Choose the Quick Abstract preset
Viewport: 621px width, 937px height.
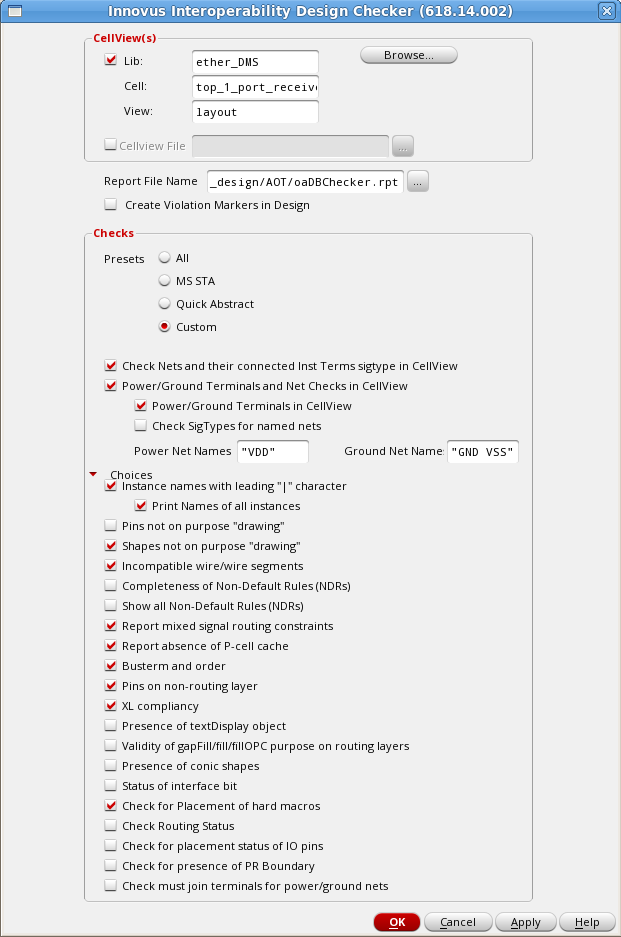(165, 304)
